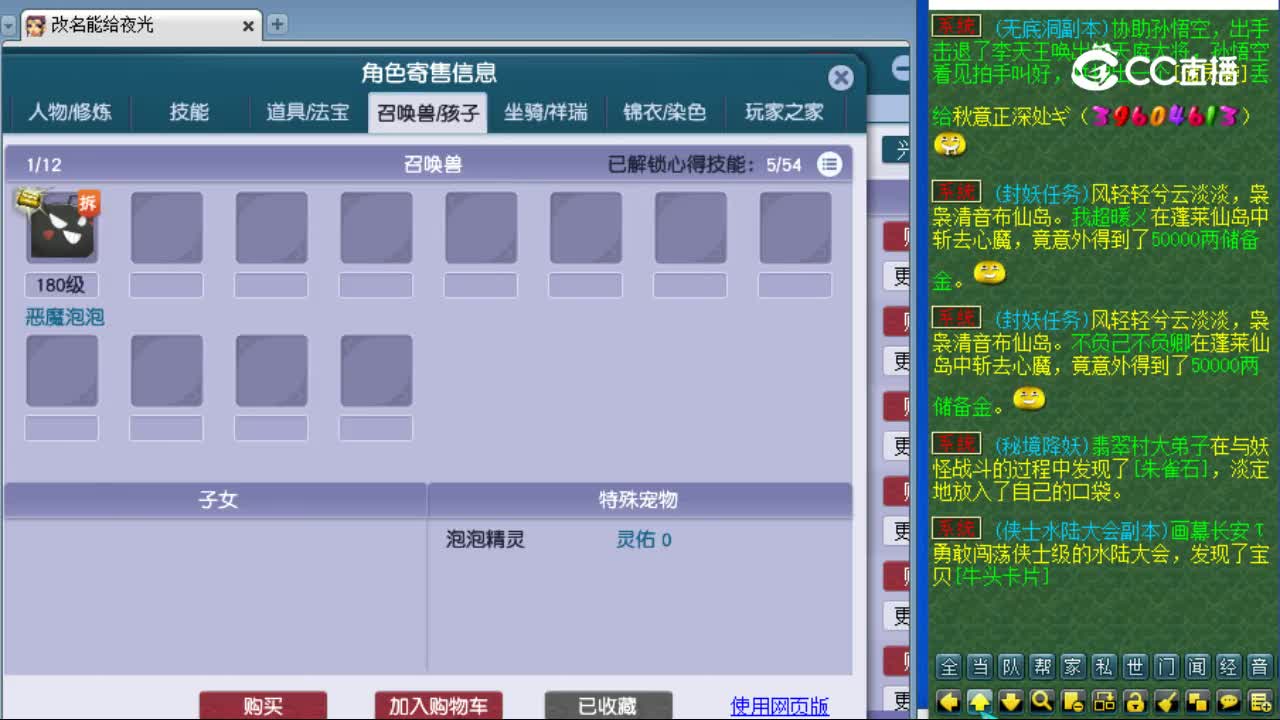Select the 家 chat channel filter
This screenshot has width=1280, height=720.
(1073, 667)
